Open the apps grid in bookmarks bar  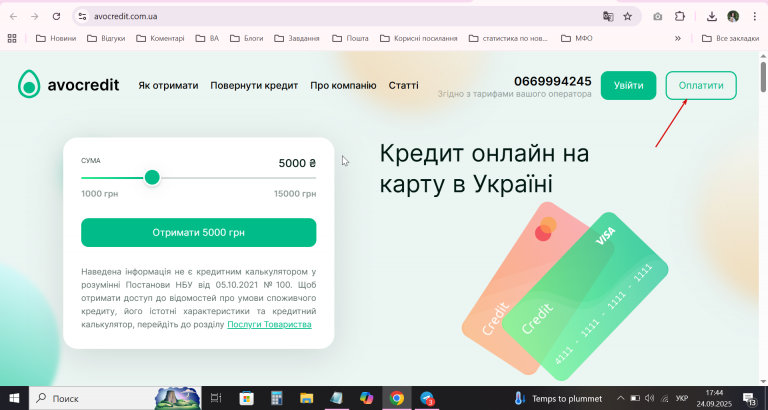click(12, 38)
